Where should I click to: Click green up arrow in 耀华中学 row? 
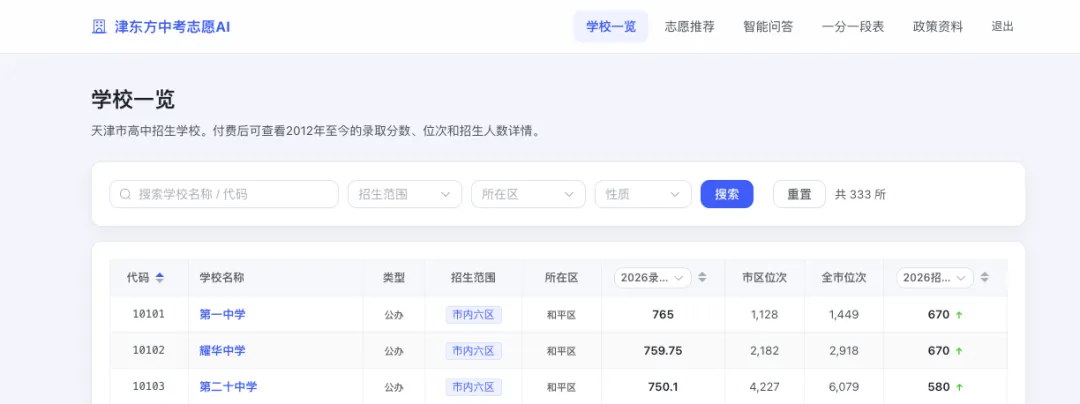959,351
